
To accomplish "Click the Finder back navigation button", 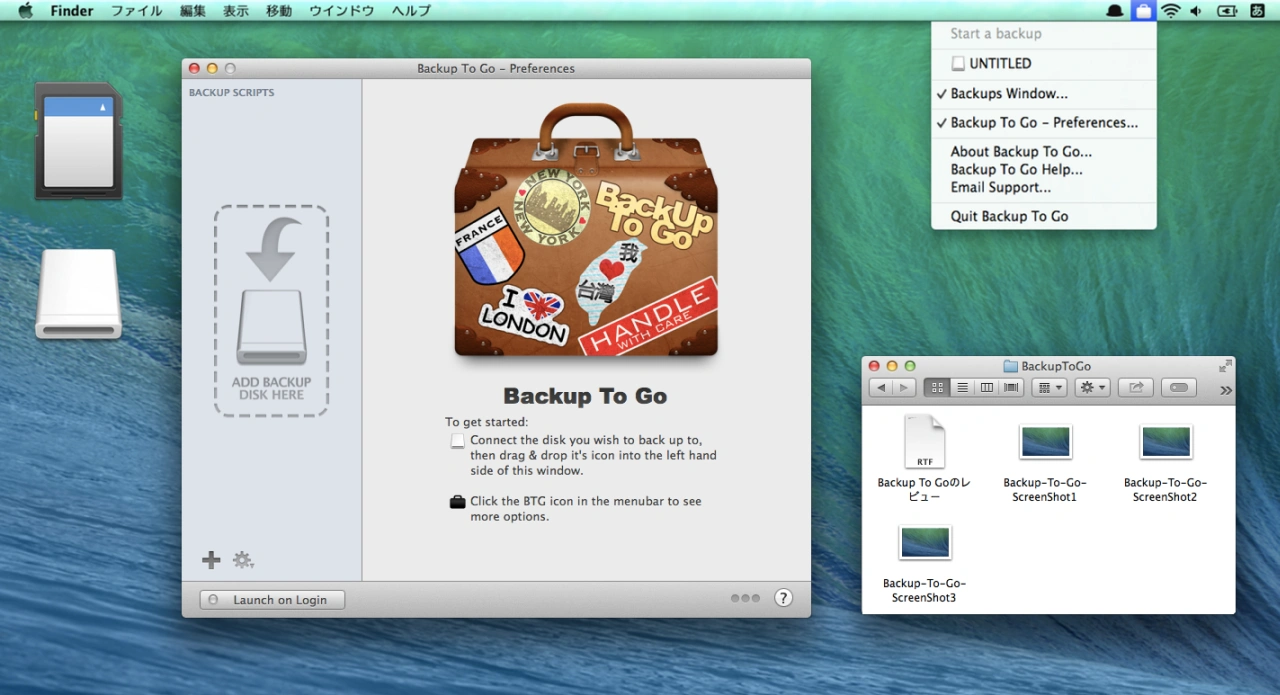I will 880,388.
